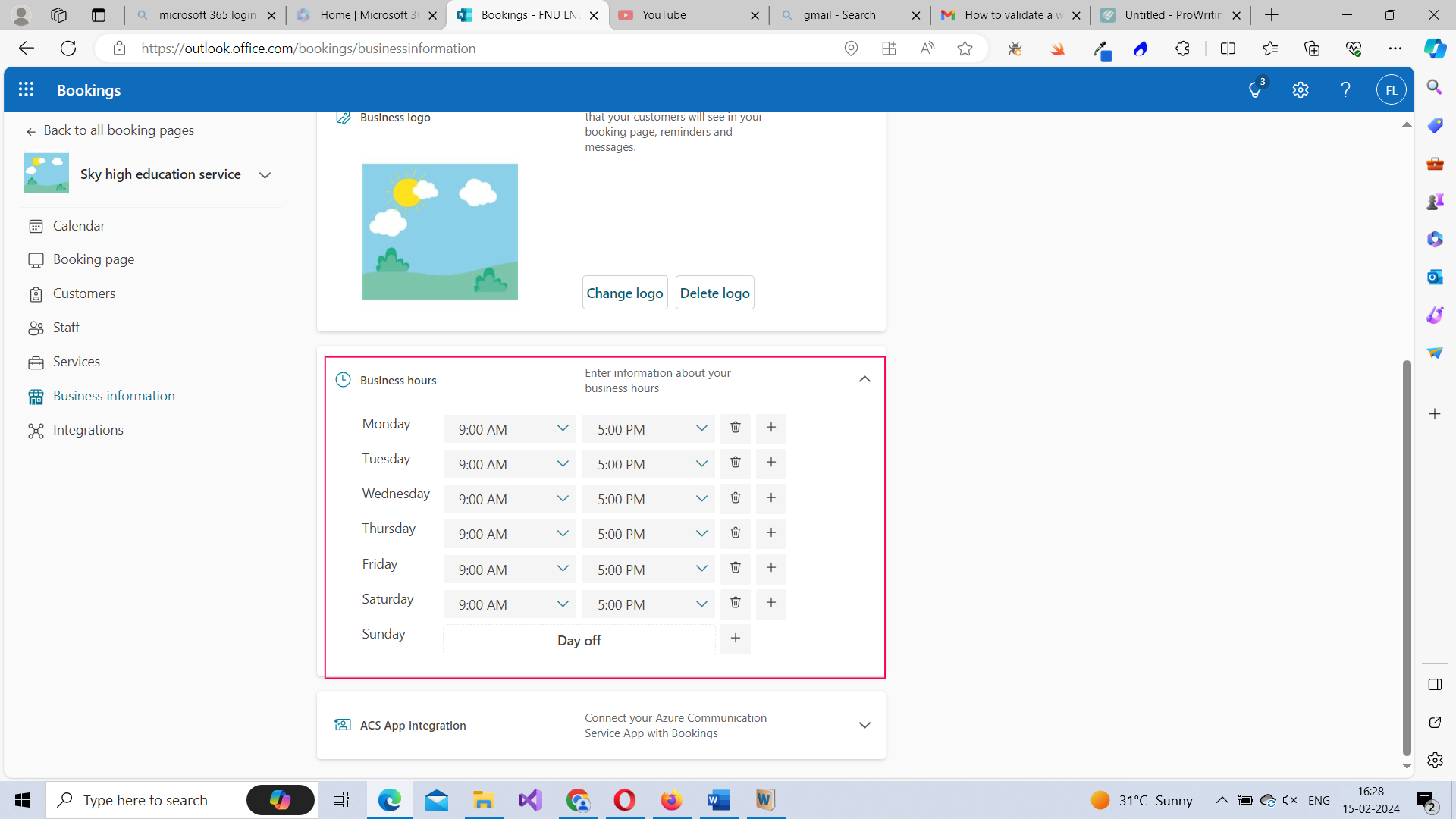Click the Change logo button
Viewport: 1456px width, 819px height.
(x=624, y=293)
